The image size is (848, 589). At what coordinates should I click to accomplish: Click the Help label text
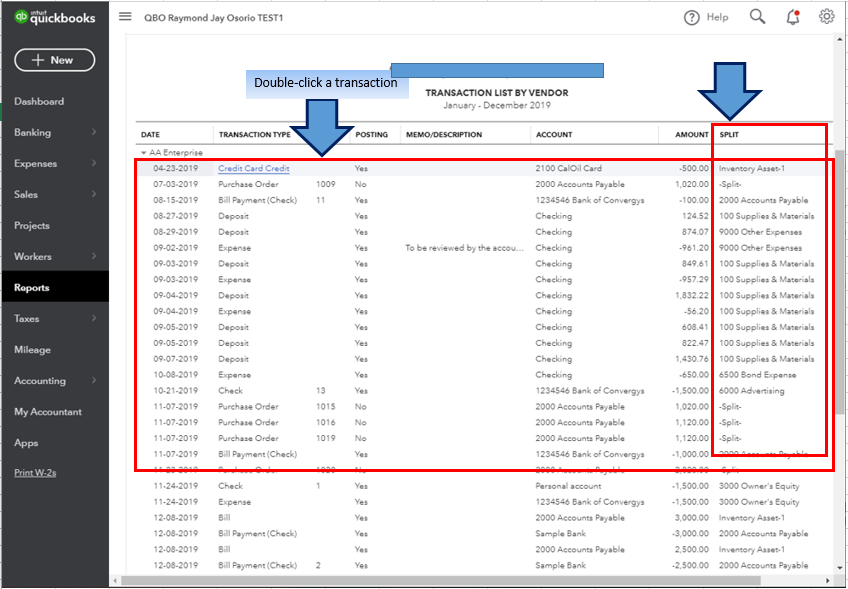tap(717, 17)
